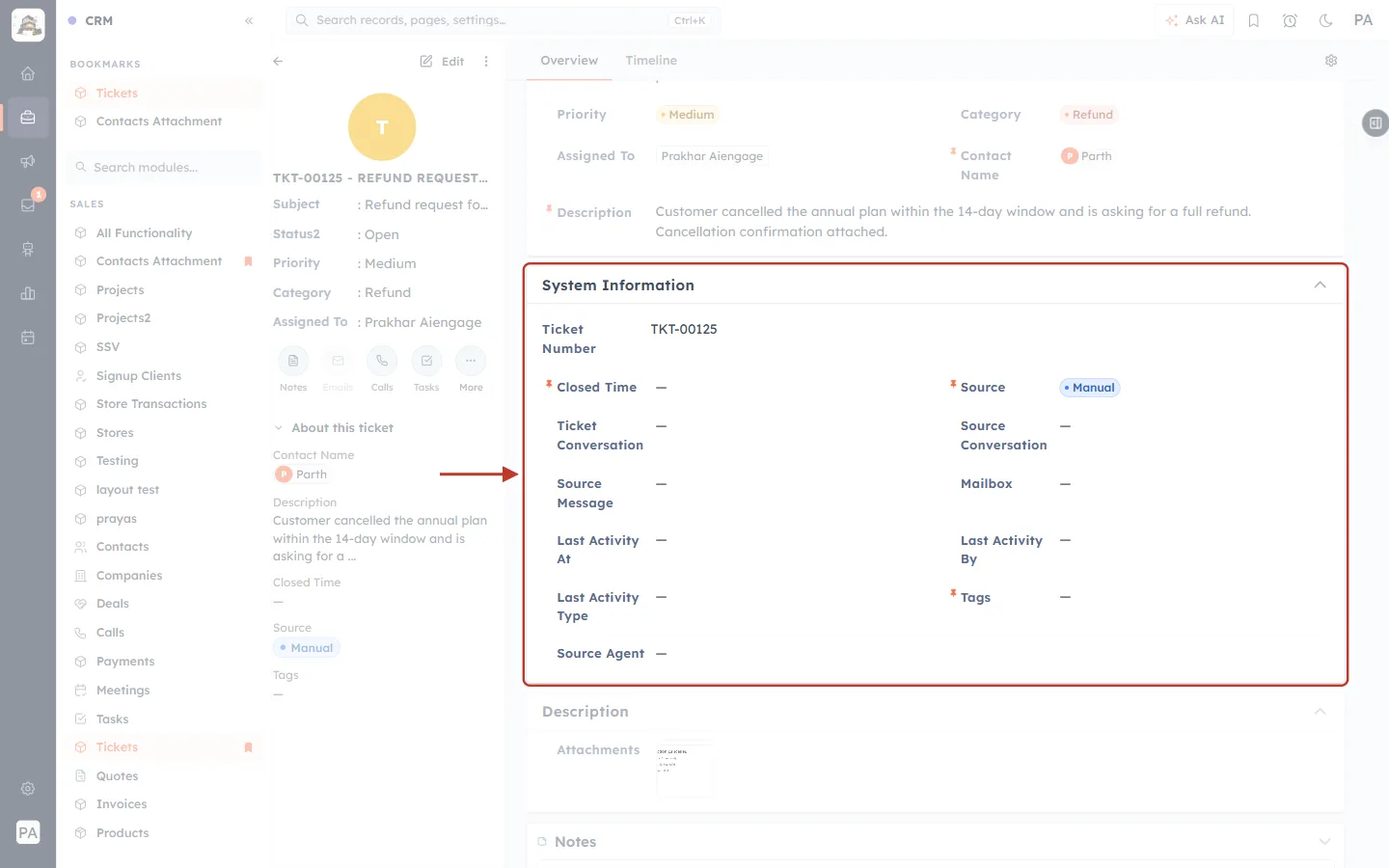Click the global search records field
Screen dimensions: 1389x868
tap(503, 20)
